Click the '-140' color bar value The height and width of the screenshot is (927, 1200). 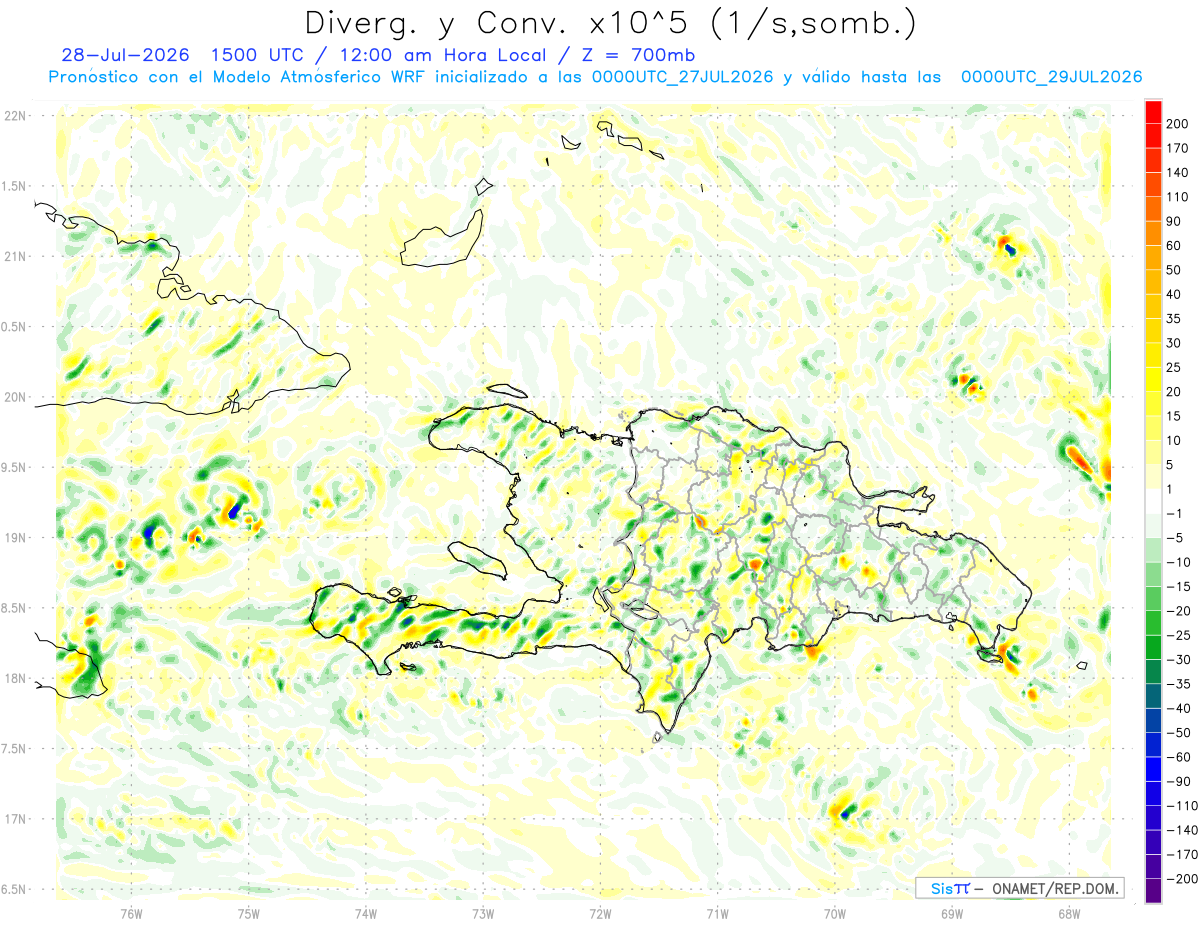pyautogui.click(x=1184, y=830)
